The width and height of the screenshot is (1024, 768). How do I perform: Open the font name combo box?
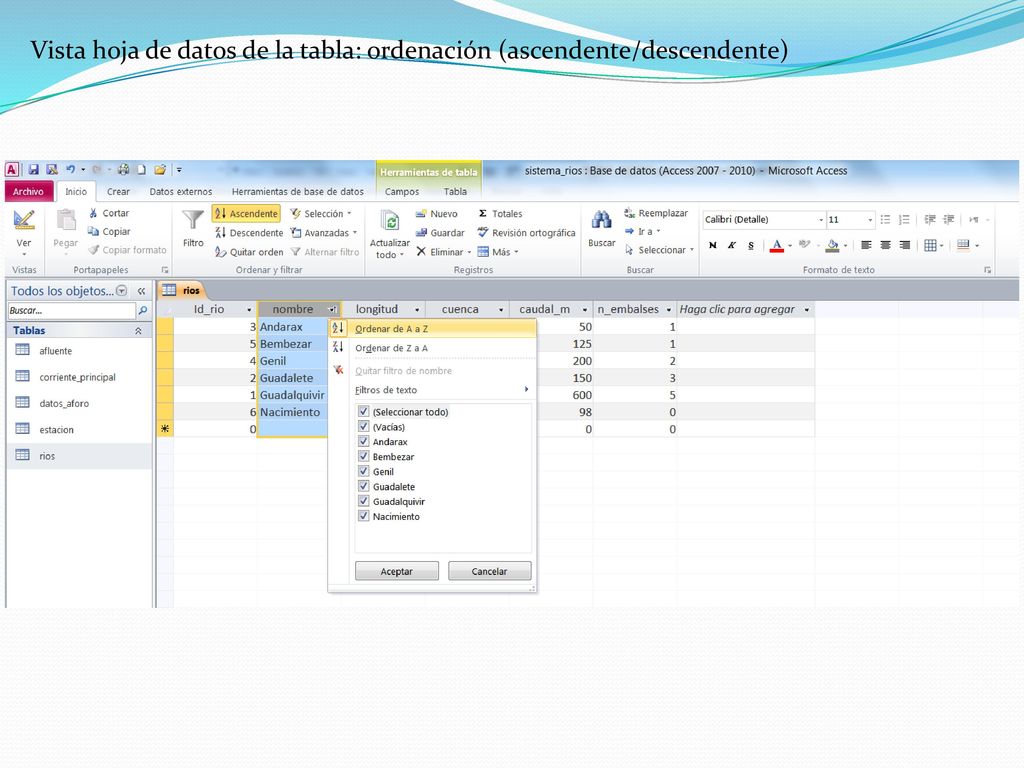pyautogui.click(x=764, y=219)
